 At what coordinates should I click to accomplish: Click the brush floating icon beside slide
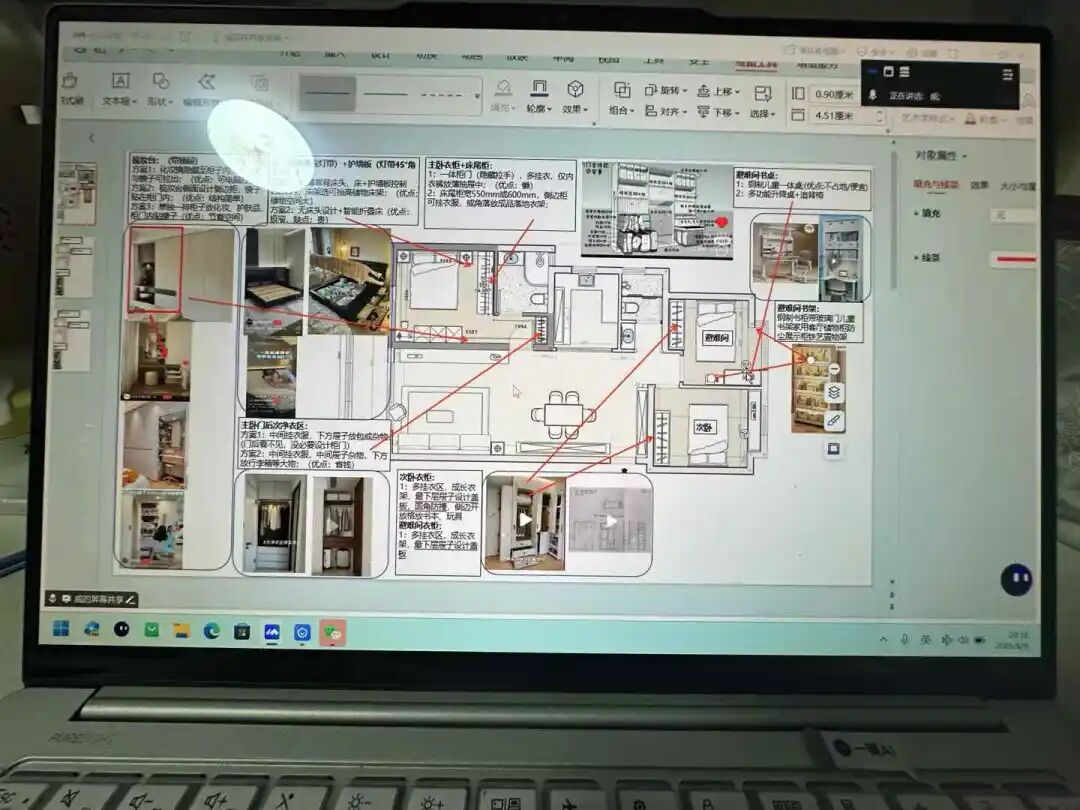tap(833, 420)
